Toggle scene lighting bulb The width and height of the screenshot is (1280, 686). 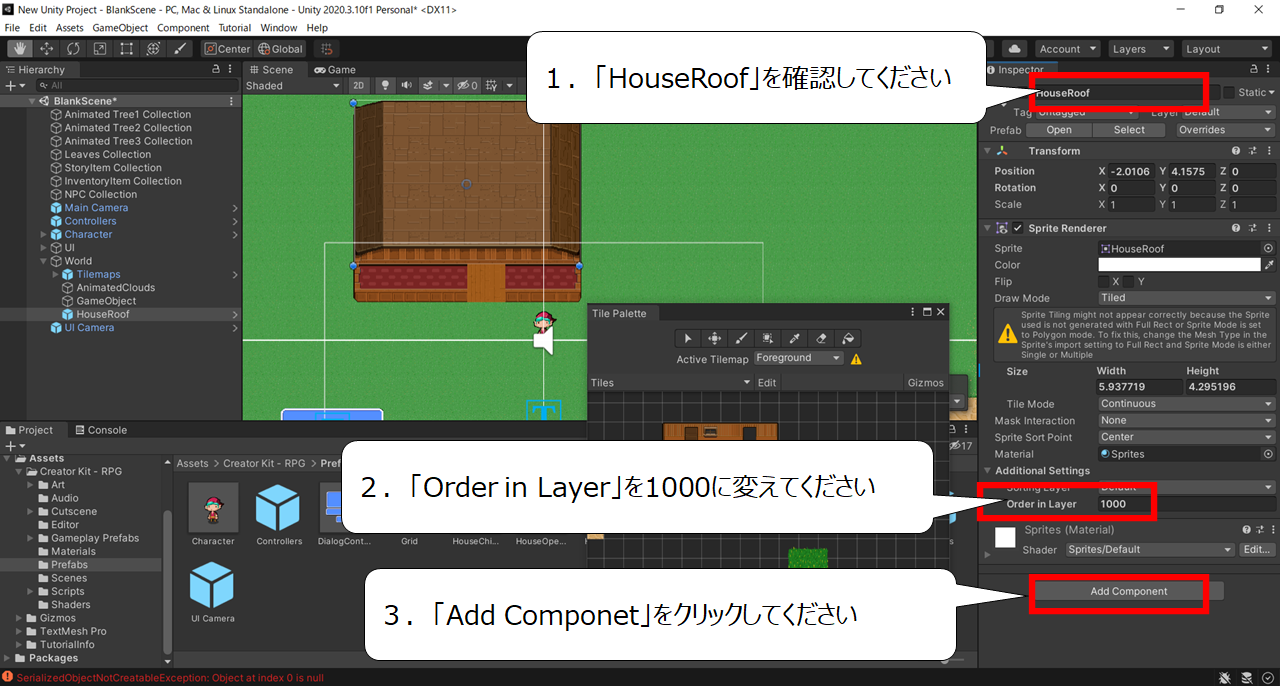pos(385,86)
